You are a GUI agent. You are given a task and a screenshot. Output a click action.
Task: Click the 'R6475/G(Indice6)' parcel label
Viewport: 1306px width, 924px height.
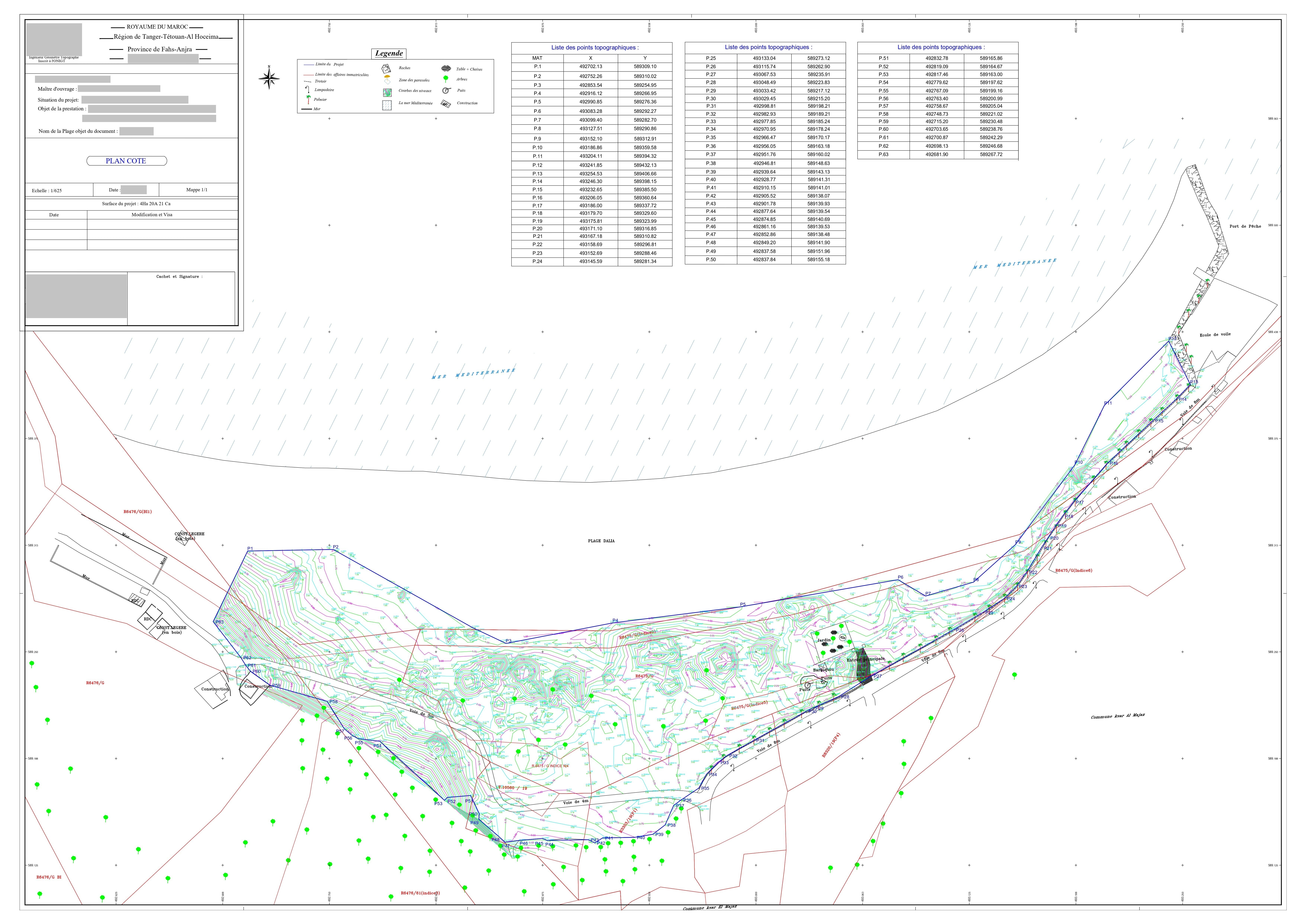[x=1074, y=571]
